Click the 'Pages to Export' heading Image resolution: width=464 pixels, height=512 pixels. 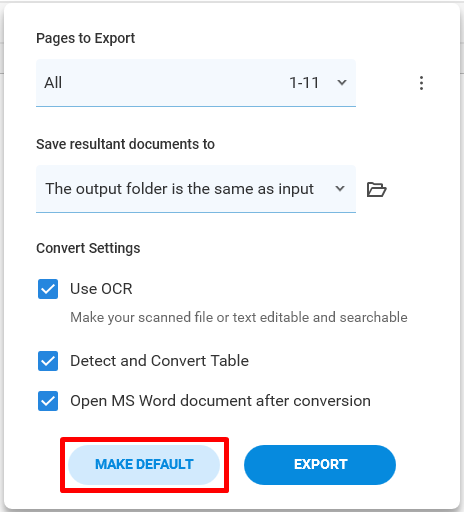tap(86, 38)
